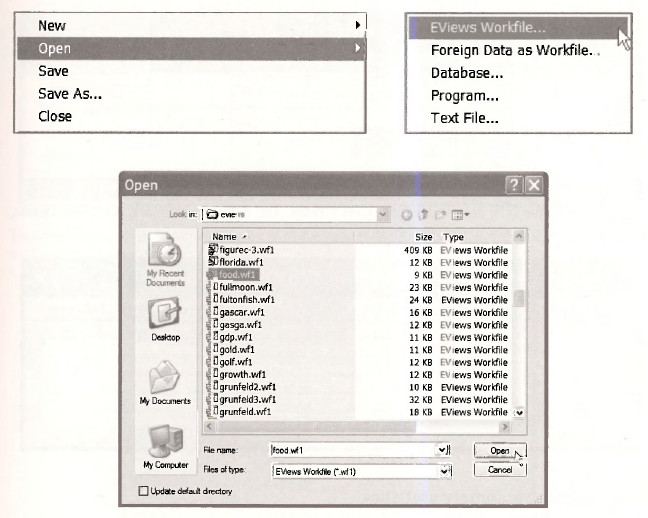Click the vertical scrollbar thumb
The image size is (648, 518).
coord(519,298)
